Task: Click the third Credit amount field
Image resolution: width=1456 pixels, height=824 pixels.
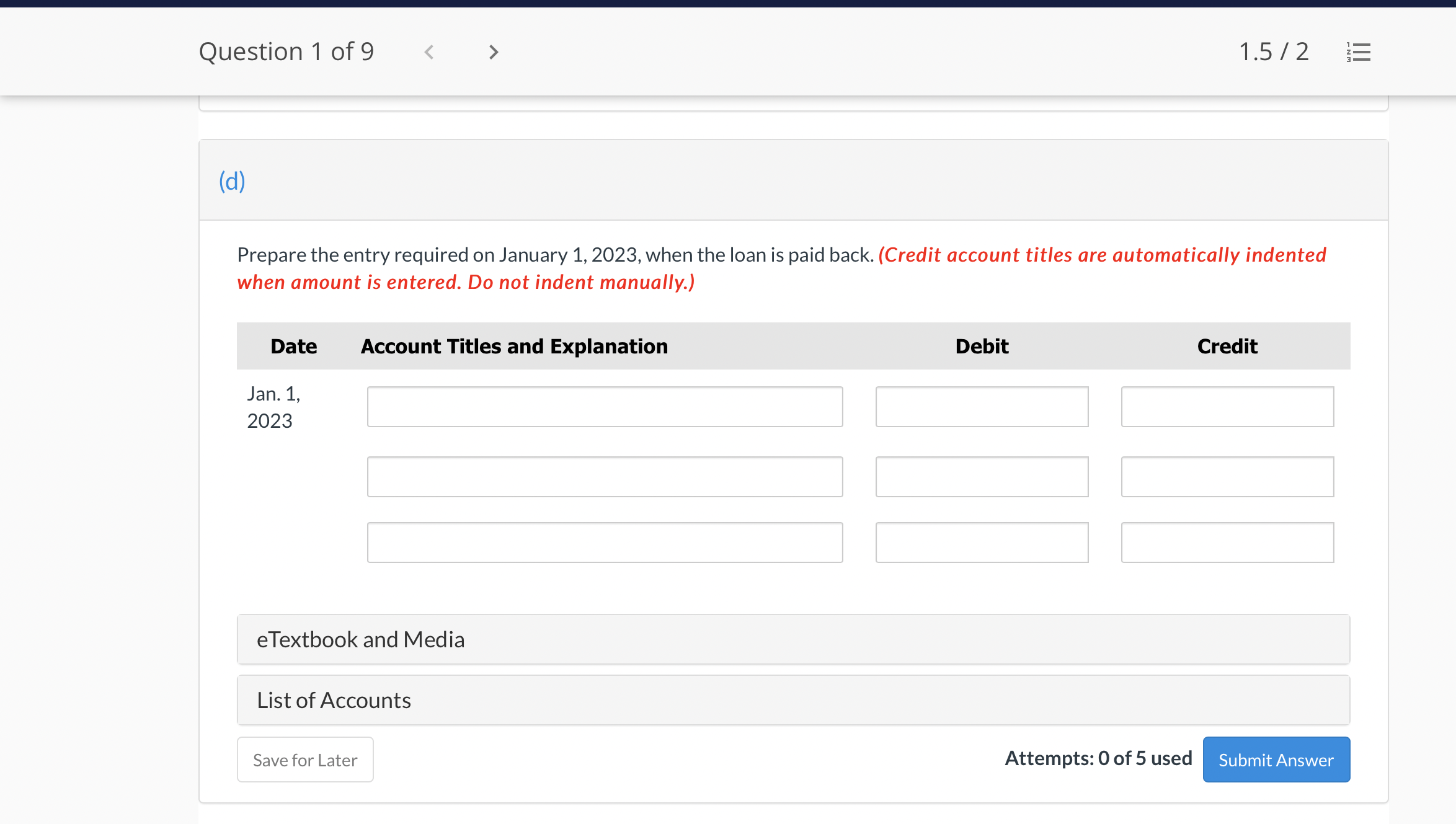Action: pos(1227,543)
